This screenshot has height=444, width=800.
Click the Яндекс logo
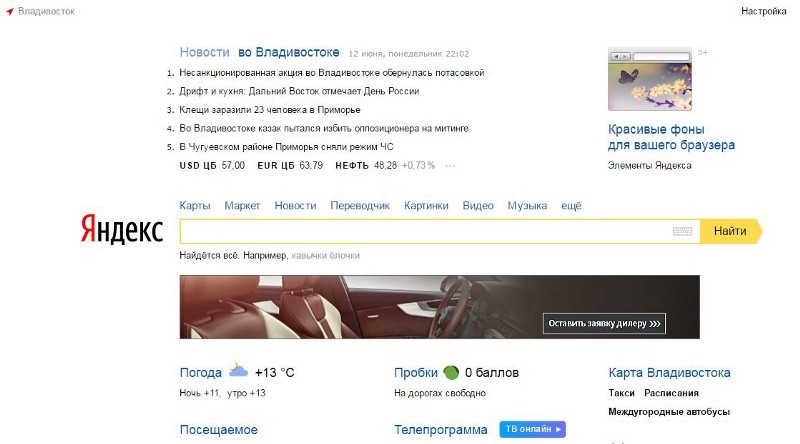coord(122,229)
